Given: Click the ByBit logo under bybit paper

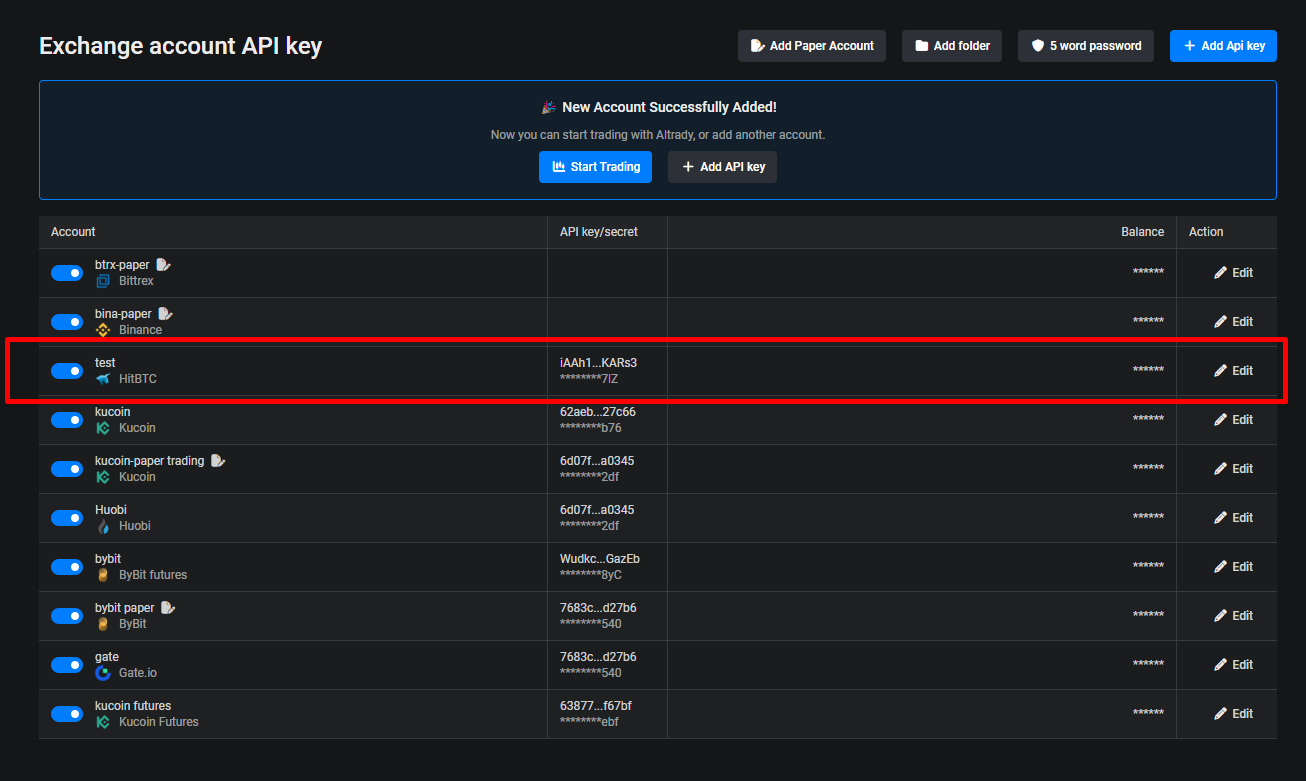Looking at the screenshot, I should tap(102, 624).
